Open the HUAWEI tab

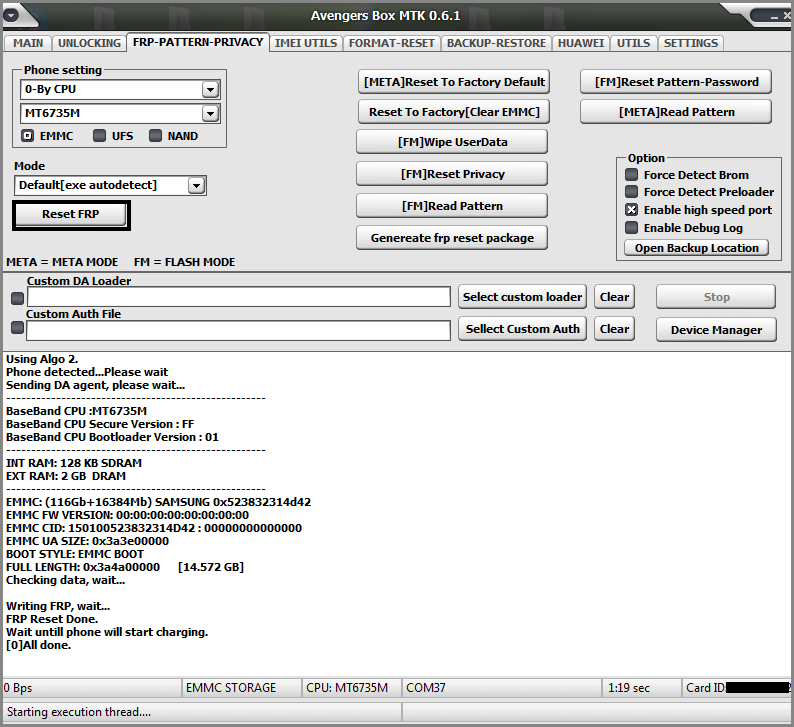[x=581, y=43]
